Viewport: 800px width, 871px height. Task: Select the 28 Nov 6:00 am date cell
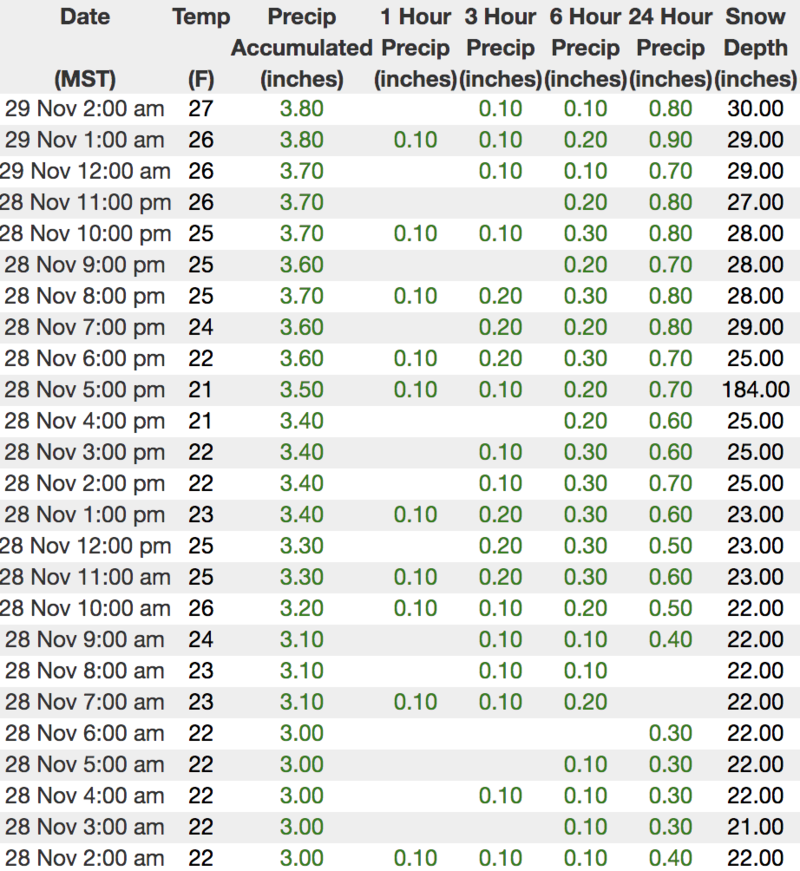tap(85, 732)
